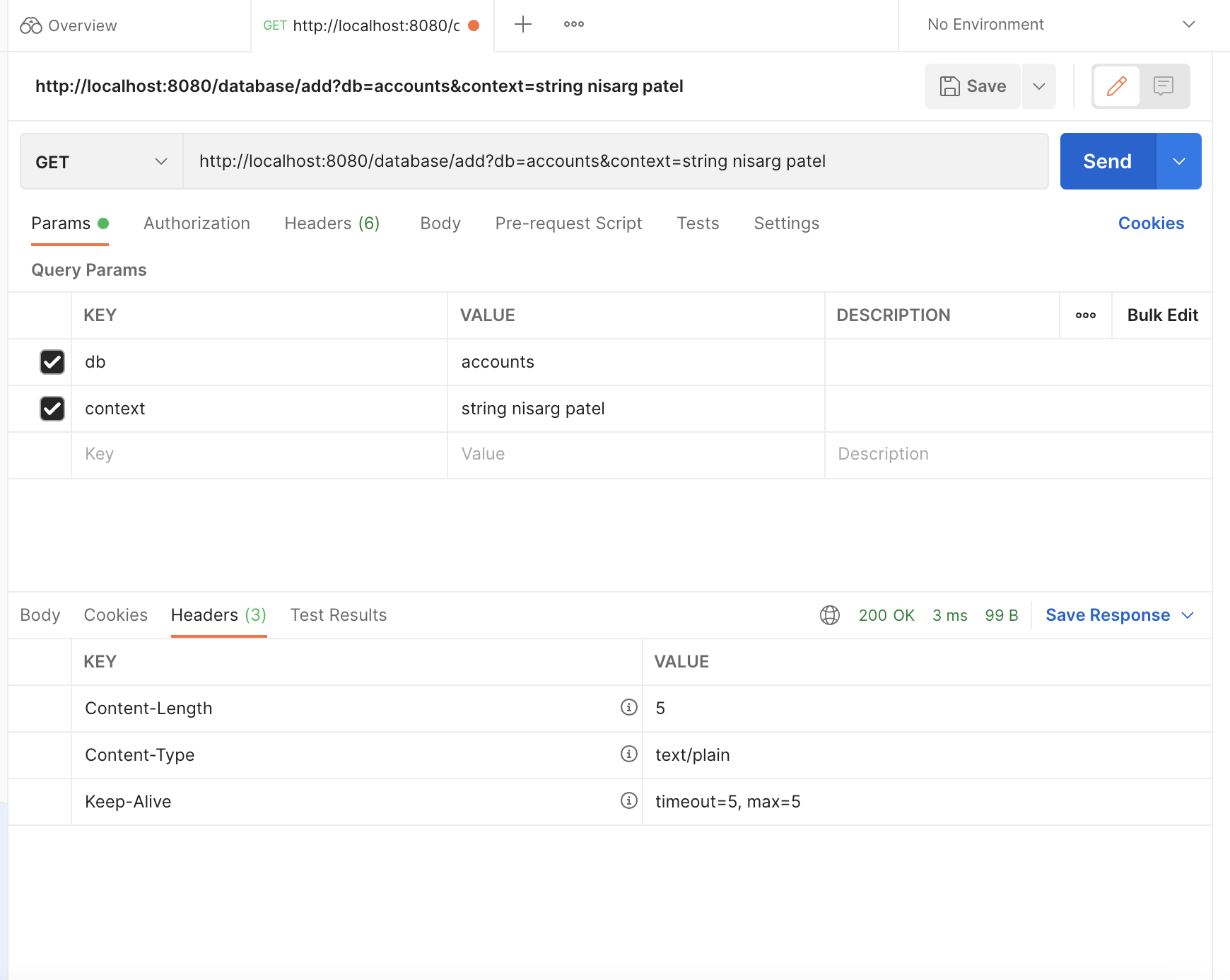Toggle the Keep-Alive header info icon

pyautogui.click(x=628, y=801)
